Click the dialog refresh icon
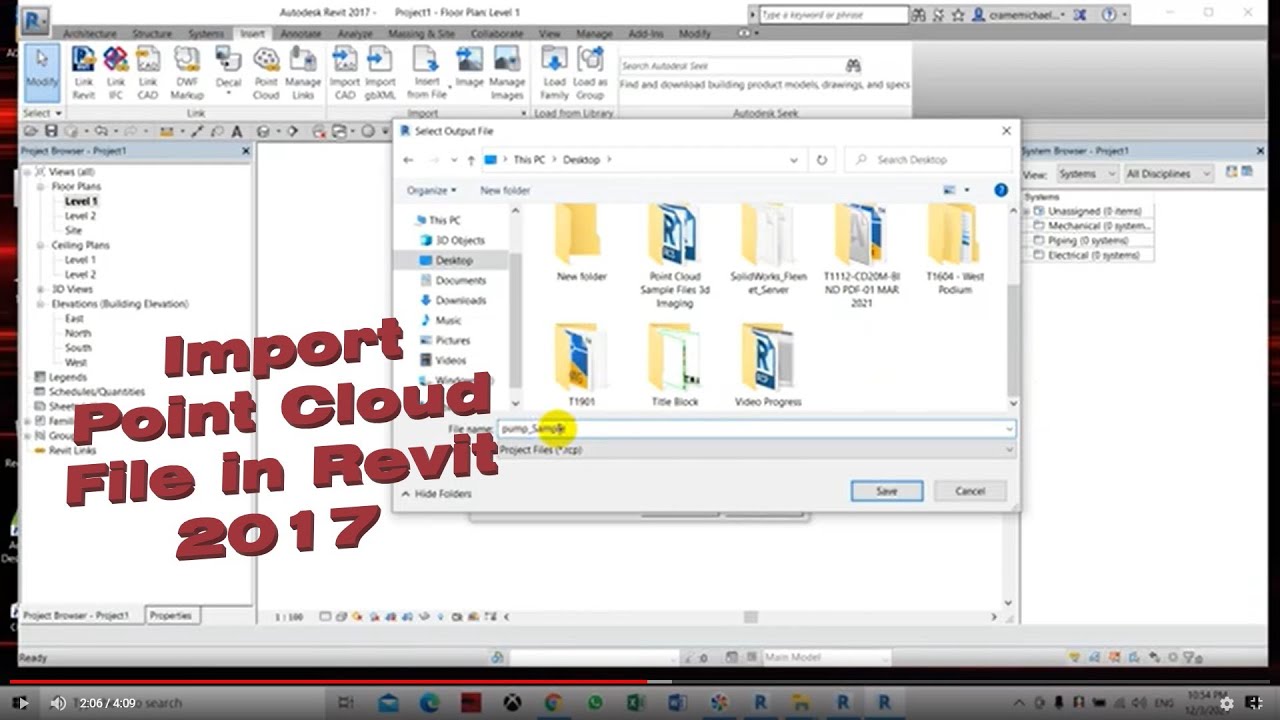The height and width of the screenshot is (720, 1280). [x=822, y=160]
